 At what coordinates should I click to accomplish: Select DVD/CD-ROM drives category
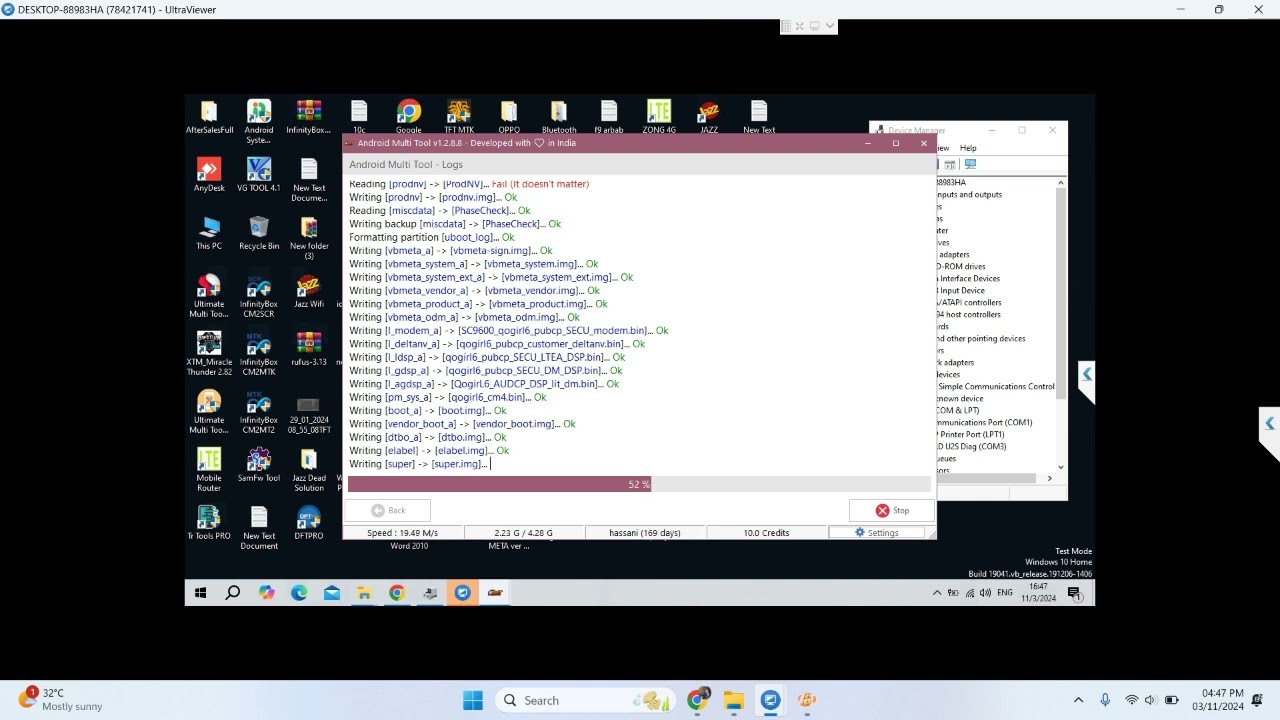(x=962, y=267)
